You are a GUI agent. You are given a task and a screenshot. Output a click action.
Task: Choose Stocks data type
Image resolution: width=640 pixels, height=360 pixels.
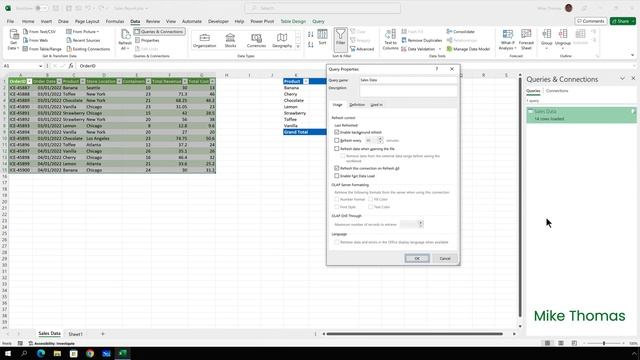pyautogui.click(x=230, y=40)
